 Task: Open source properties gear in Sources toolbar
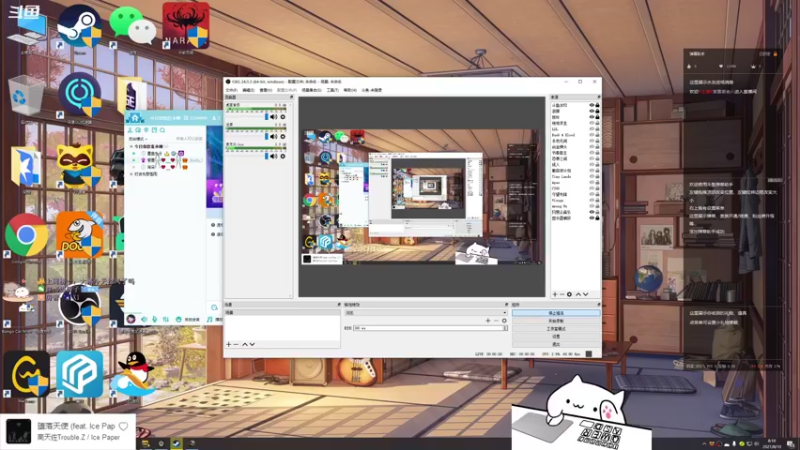(569, 294)
